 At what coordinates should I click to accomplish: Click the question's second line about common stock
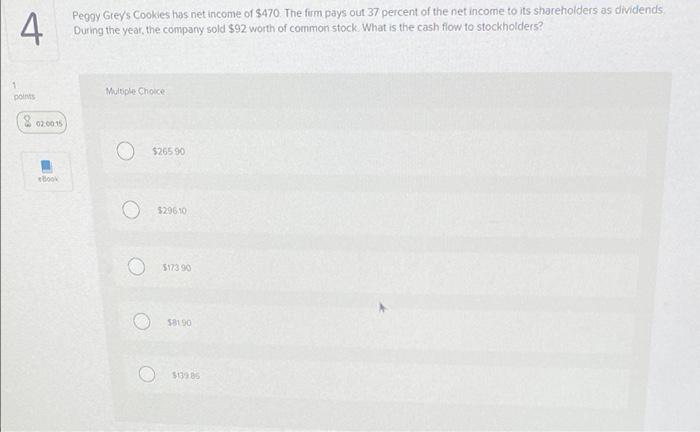tap(308, 28)
